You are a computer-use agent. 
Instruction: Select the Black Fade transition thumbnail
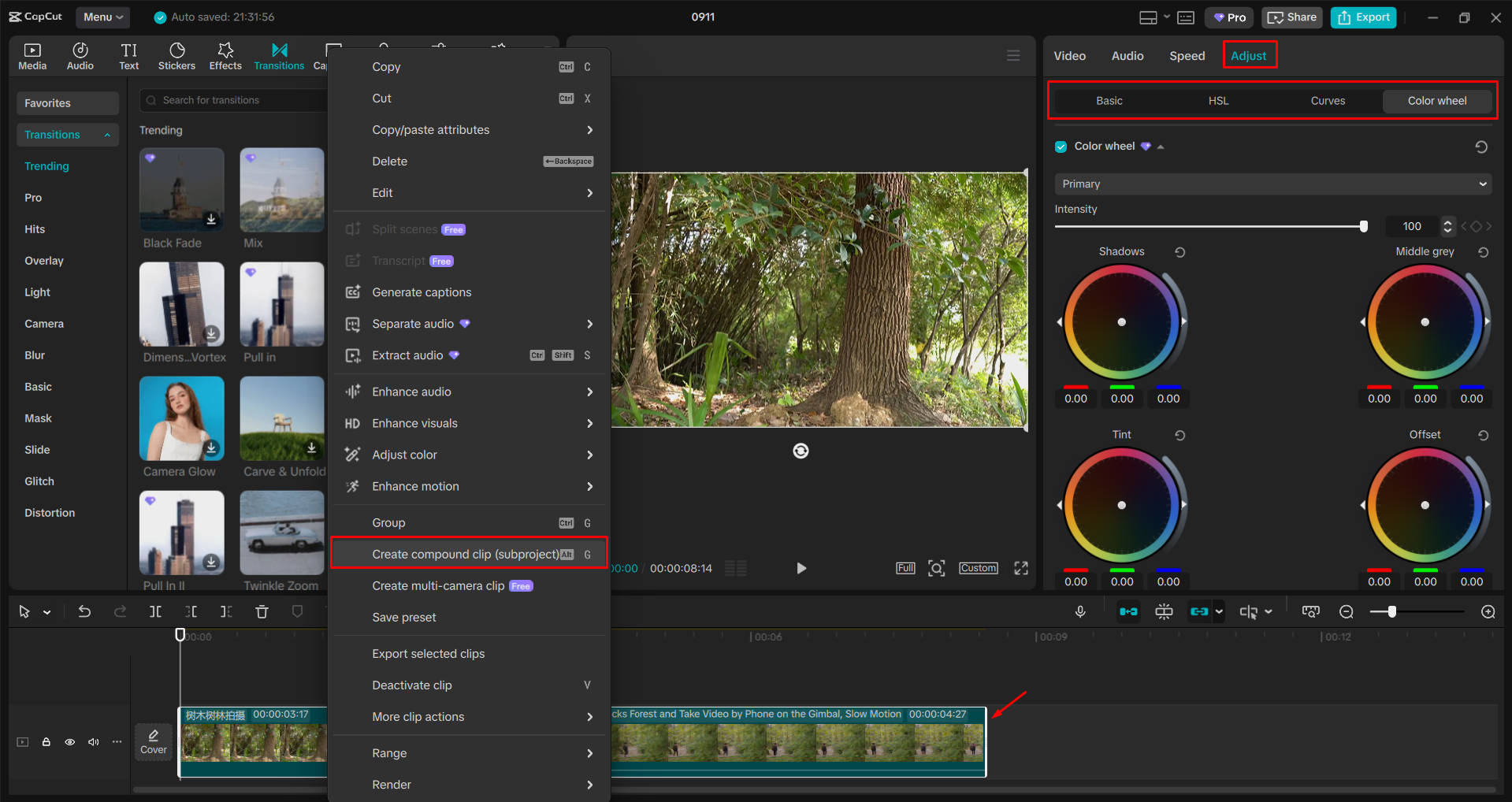point(181,190)
